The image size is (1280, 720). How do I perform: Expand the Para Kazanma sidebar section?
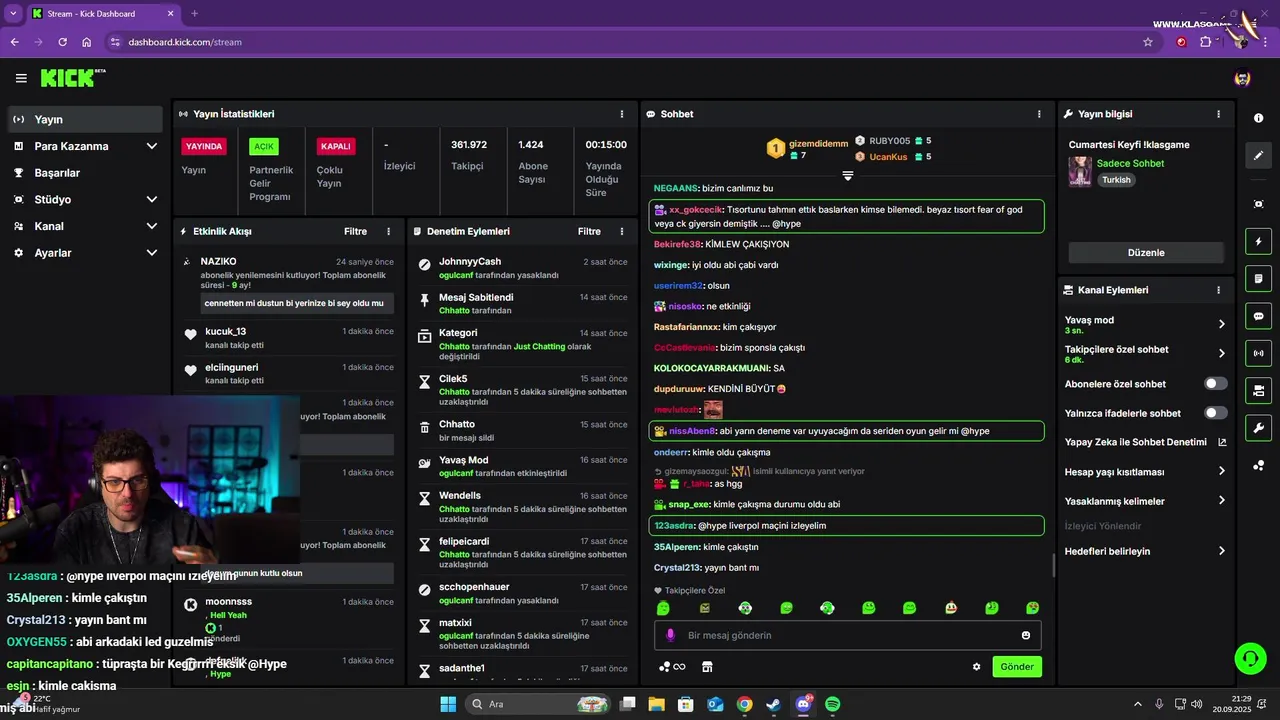click(x=152, y=146)
